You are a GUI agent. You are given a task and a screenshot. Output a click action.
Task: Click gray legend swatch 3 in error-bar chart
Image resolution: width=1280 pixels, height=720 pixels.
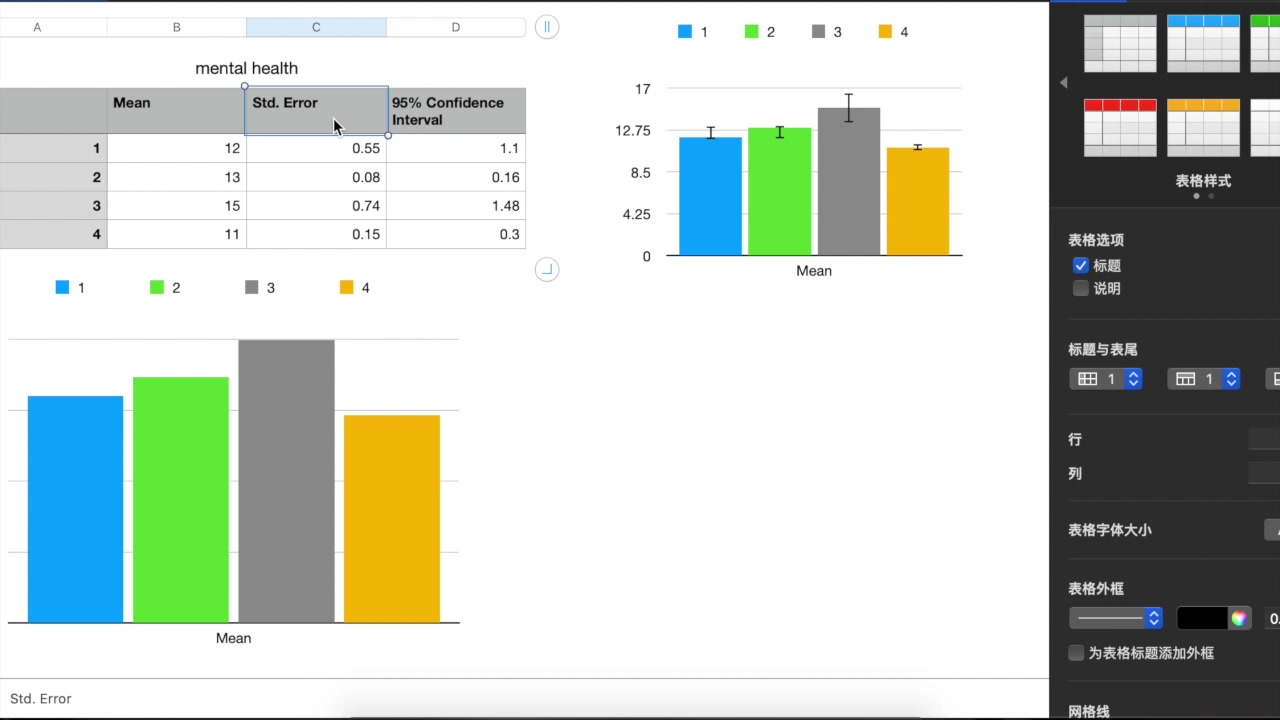(x=819, y=32)
